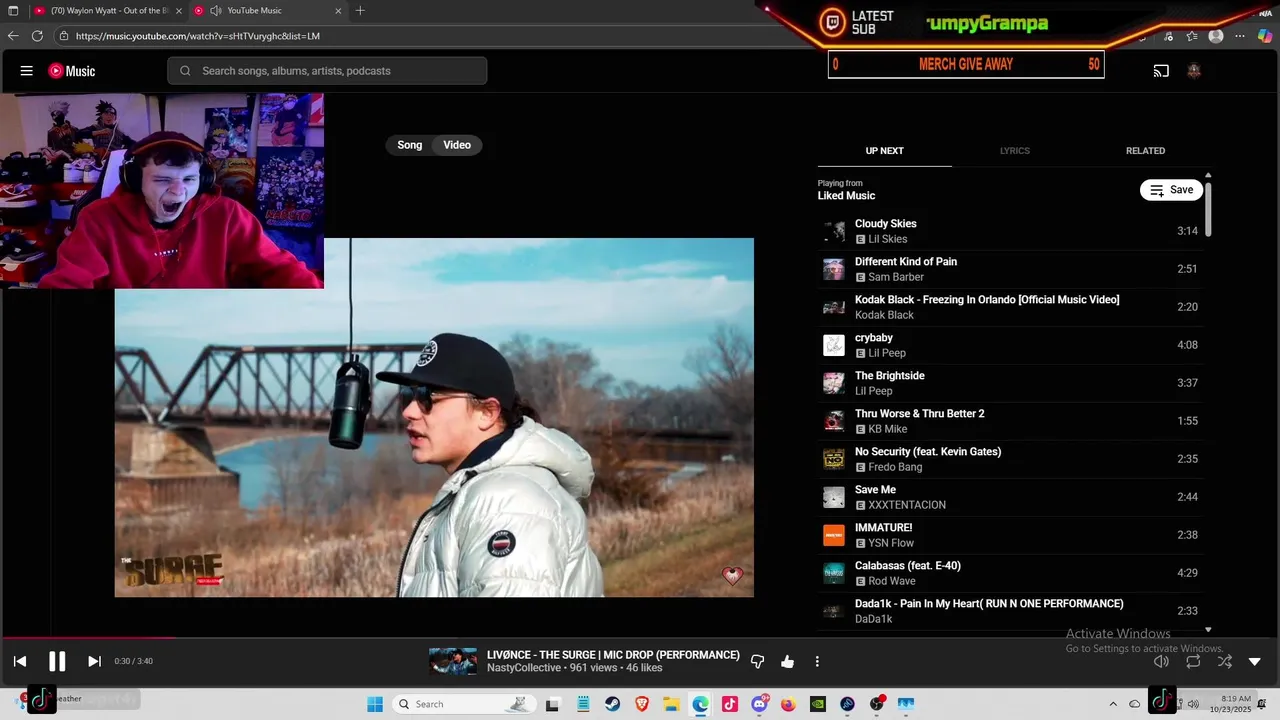This screenshot has width=1280, height=720.
Task: Adjust the volume speaker icon
Action: tap(1161, 661)
